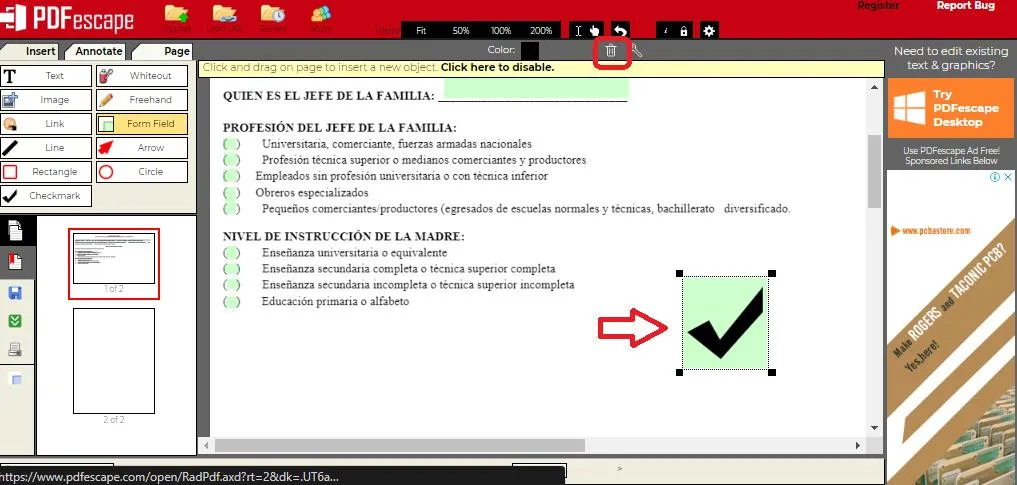
Task: Click the Upload folder icon
Action: (x=176, y=14)
